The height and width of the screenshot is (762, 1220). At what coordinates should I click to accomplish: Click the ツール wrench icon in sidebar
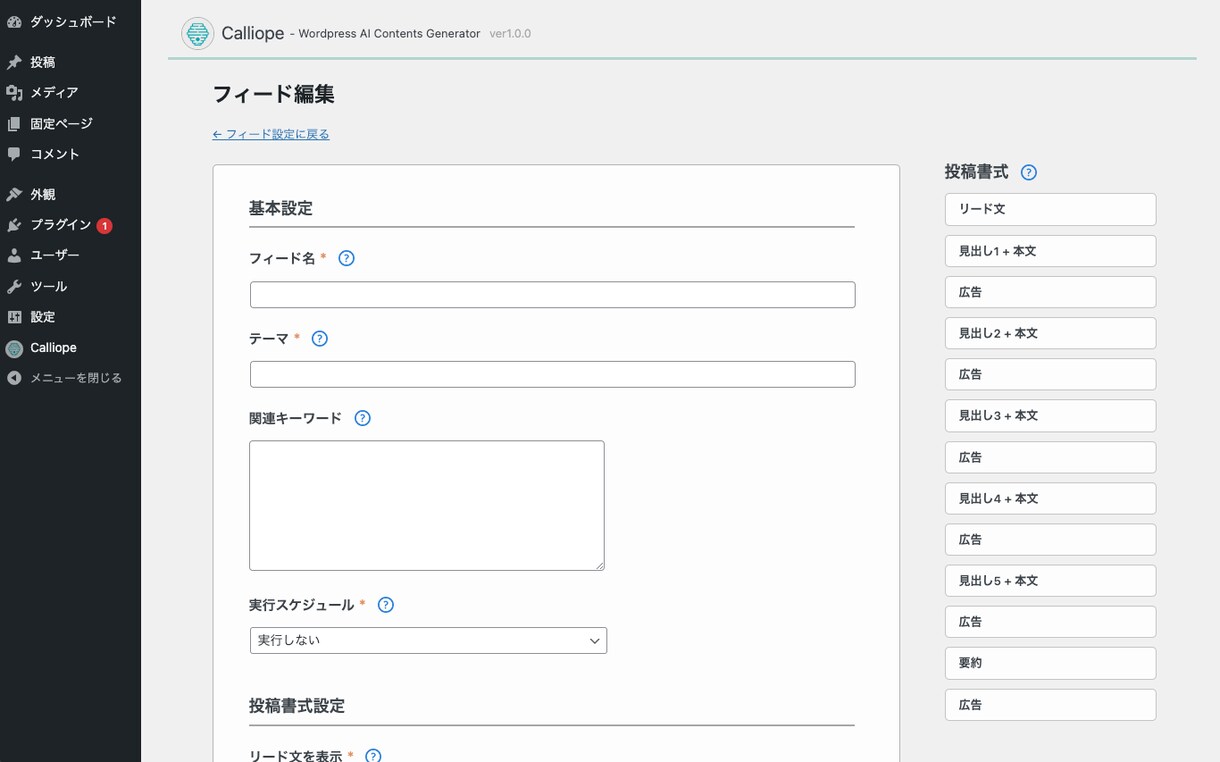coord(14,287)
